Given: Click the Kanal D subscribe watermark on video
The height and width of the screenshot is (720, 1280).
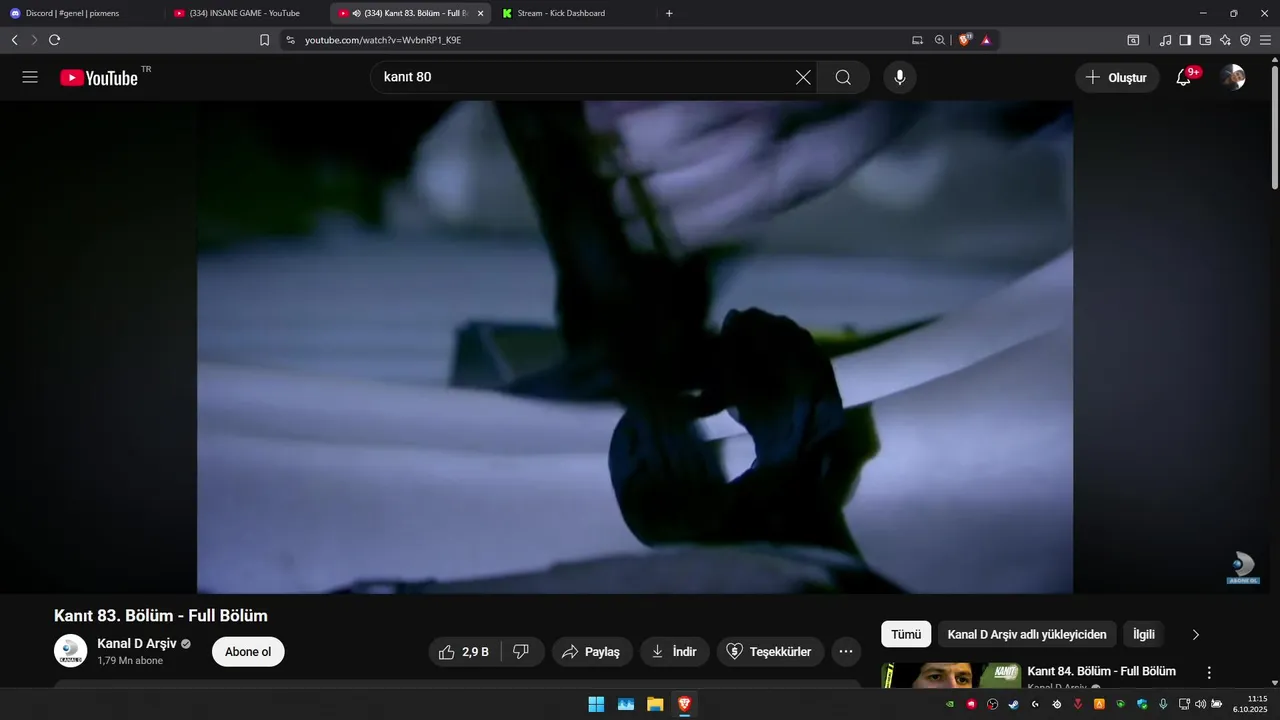Looking at the screenshot, I should coord(1243,567).
